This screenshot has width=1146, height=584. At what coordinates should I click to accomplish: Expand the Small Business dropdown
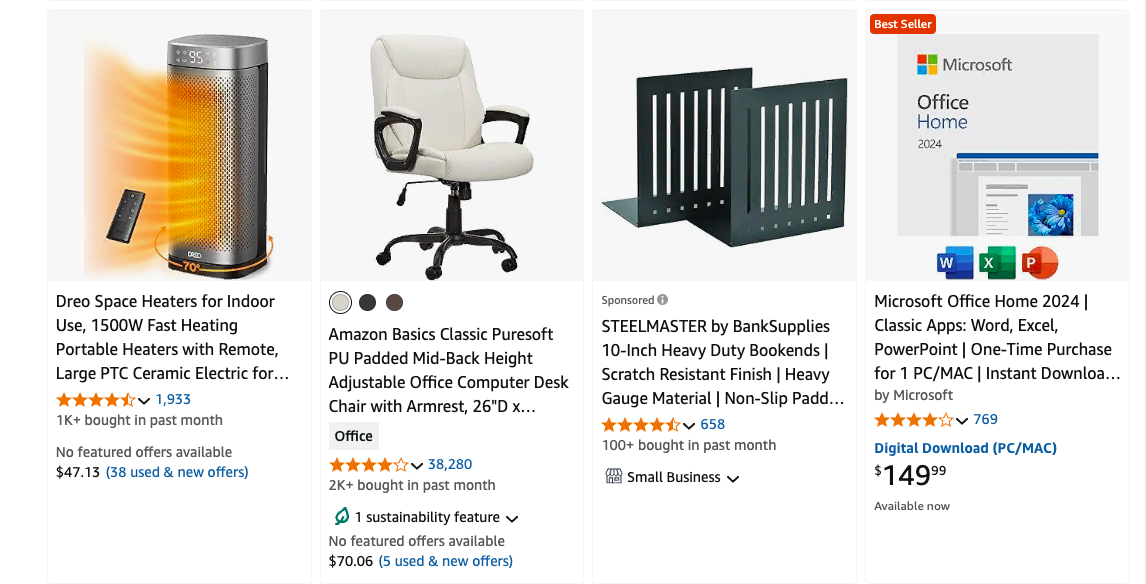coord(733,478)
